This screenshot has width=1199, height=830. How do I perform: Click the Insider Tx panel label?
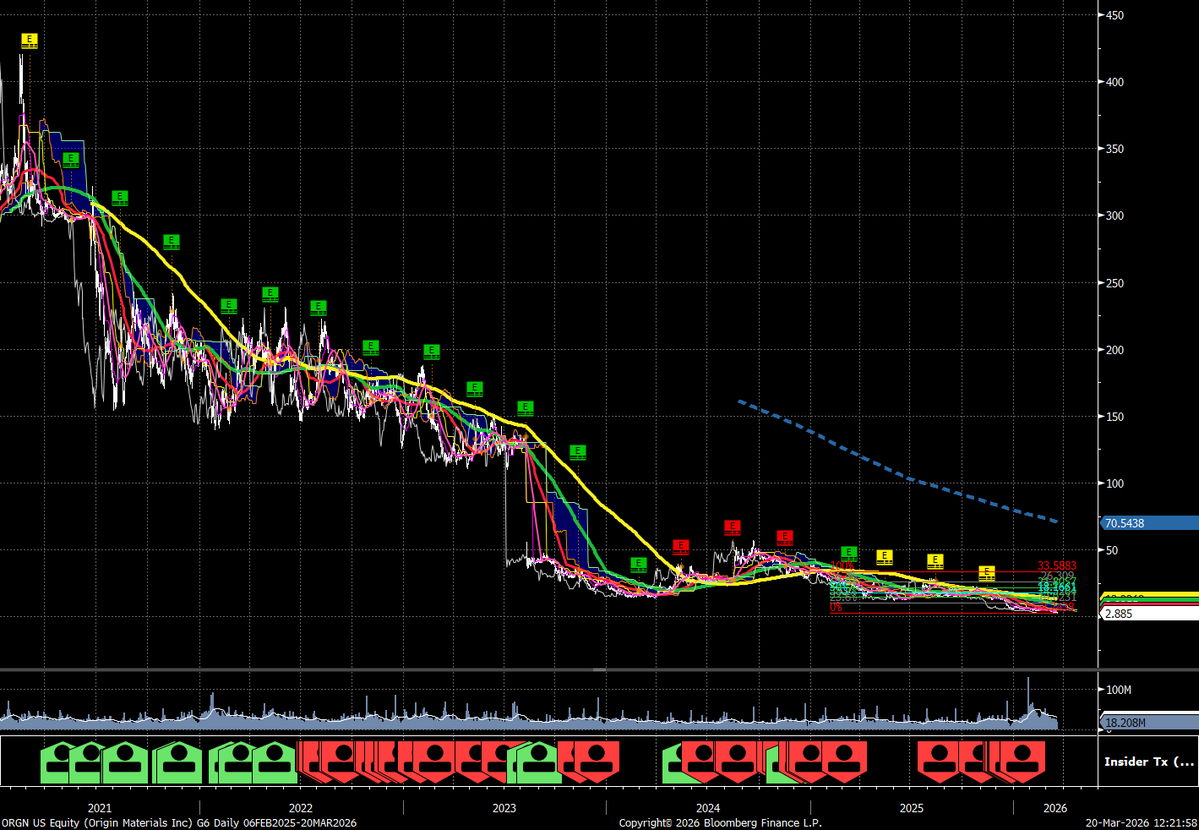(1149, 762)
